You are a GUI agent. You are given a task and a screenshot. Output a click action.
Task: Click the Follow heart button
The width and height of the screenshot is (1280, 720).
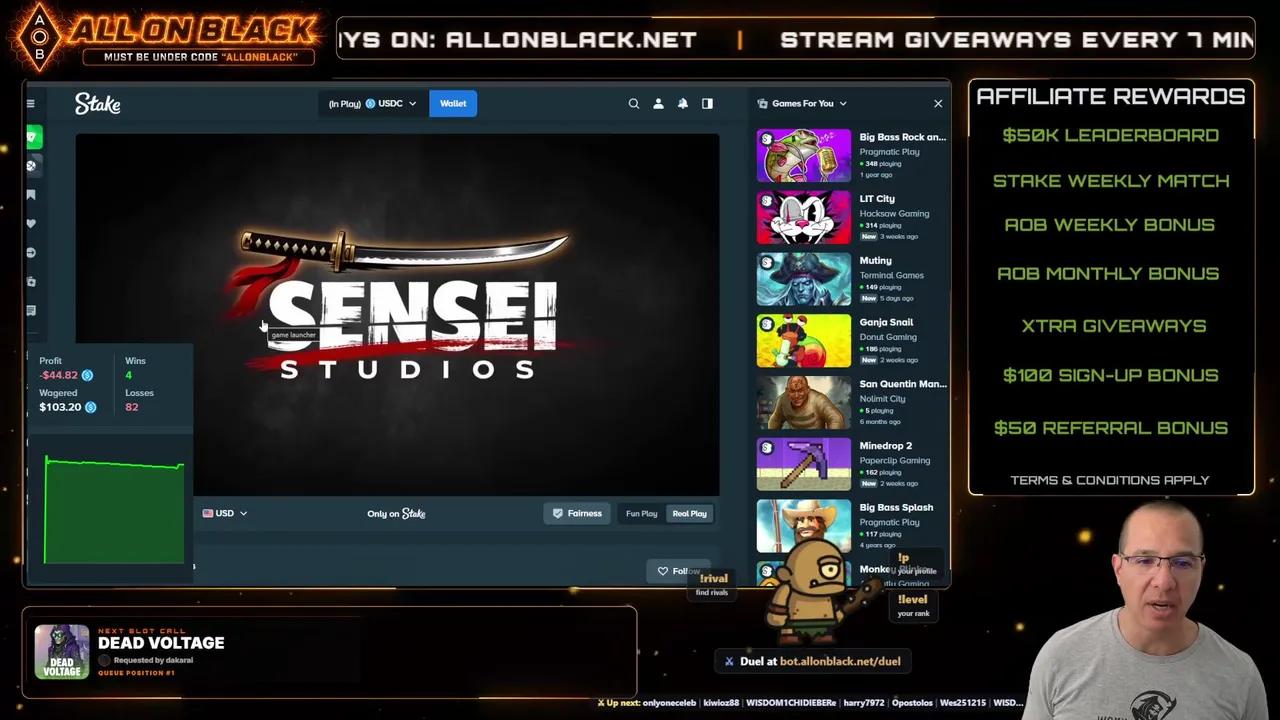click(x=678, y=571)
